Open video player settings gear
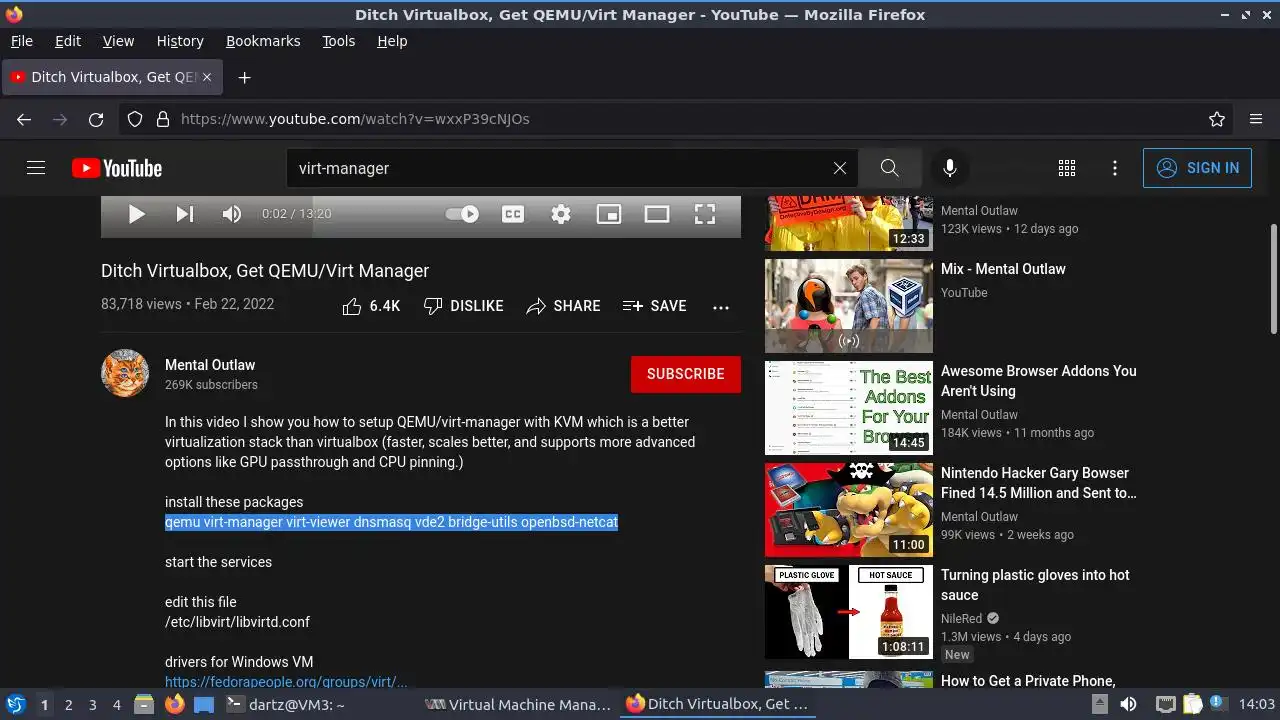 click(x=561, y=214)
